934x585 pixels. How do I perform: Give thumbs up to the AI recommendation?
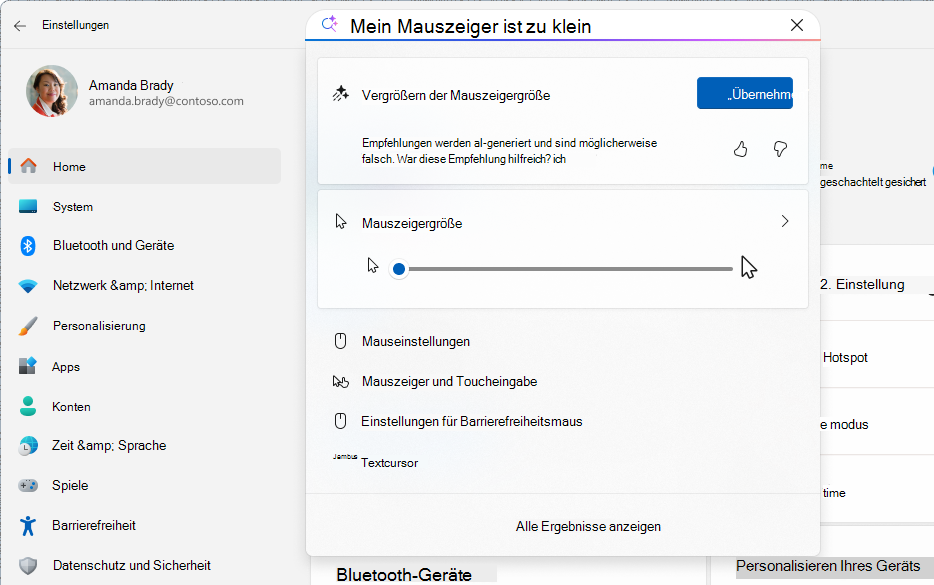[740, 148]
